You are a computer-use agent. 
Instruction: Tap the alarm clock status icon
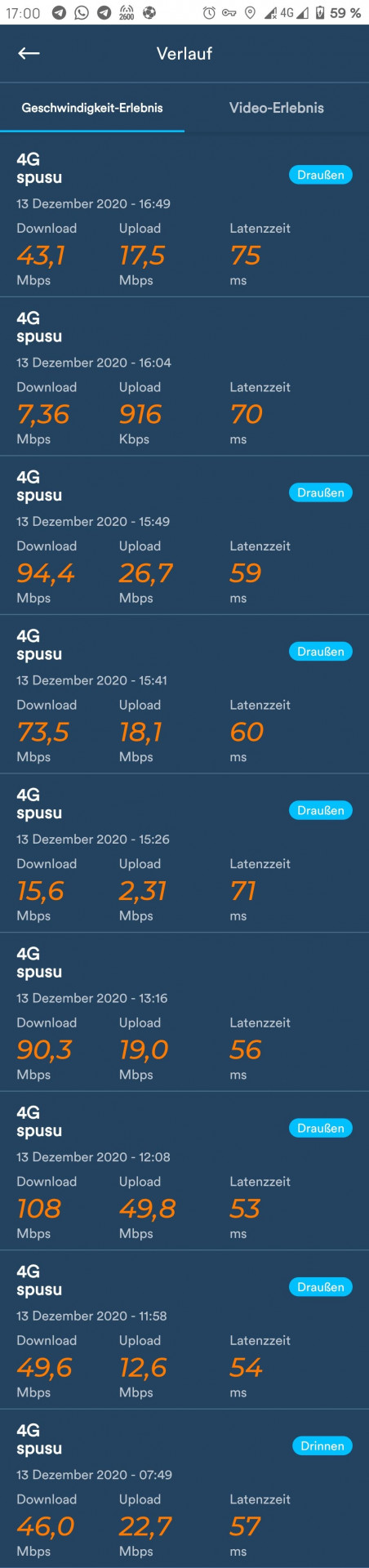tap(209, 12)
